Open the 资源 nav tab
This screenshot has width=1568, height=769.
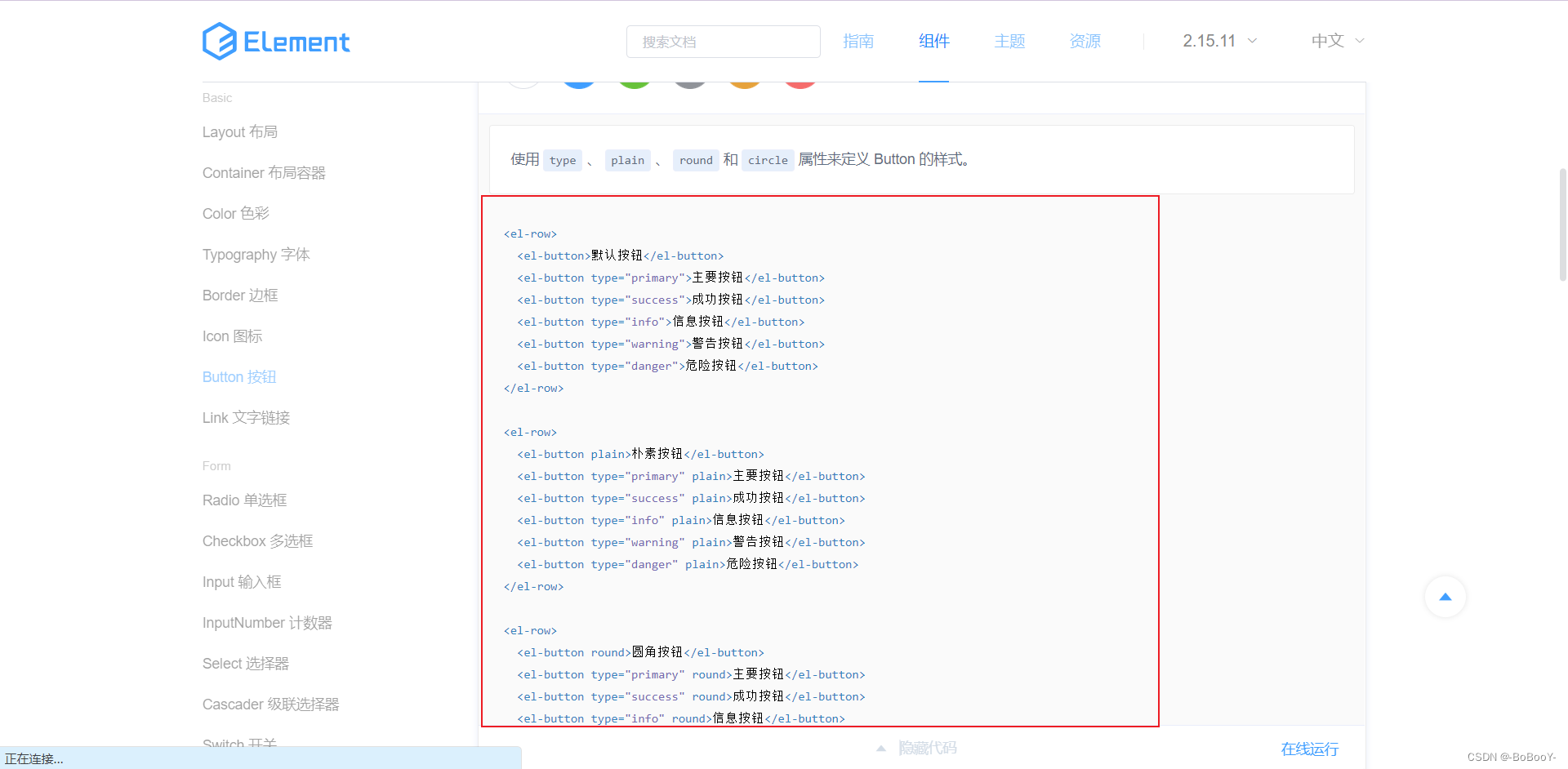pos(1085,41)
